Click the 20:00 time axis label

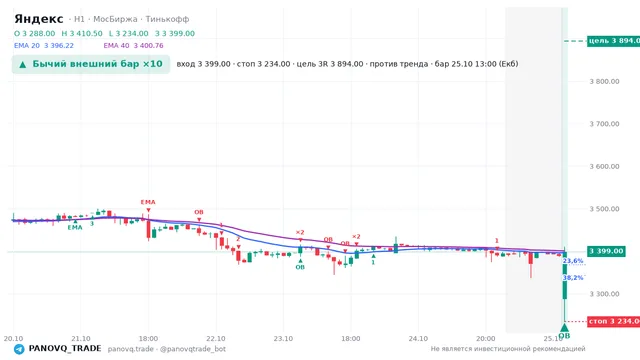(486, 338)
